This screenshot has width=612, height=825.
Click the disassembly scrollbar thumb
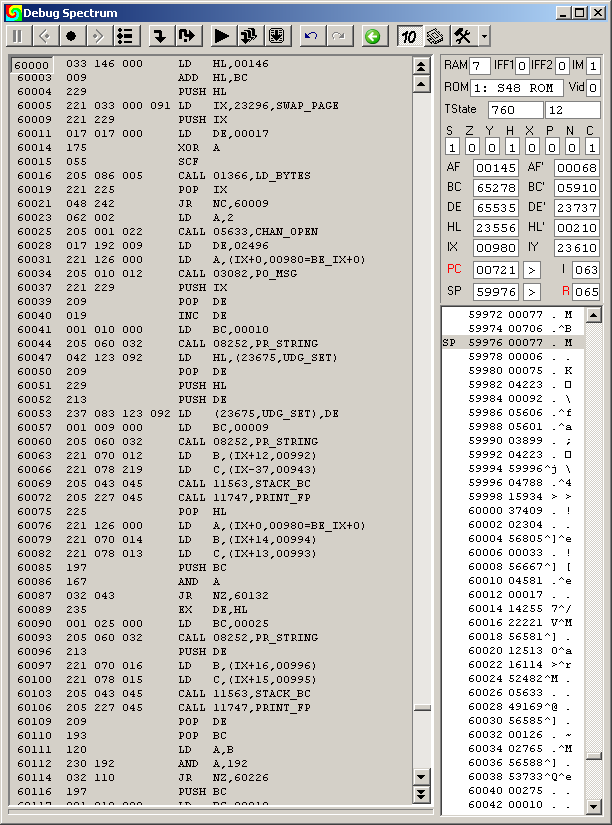tap(422, 708)
